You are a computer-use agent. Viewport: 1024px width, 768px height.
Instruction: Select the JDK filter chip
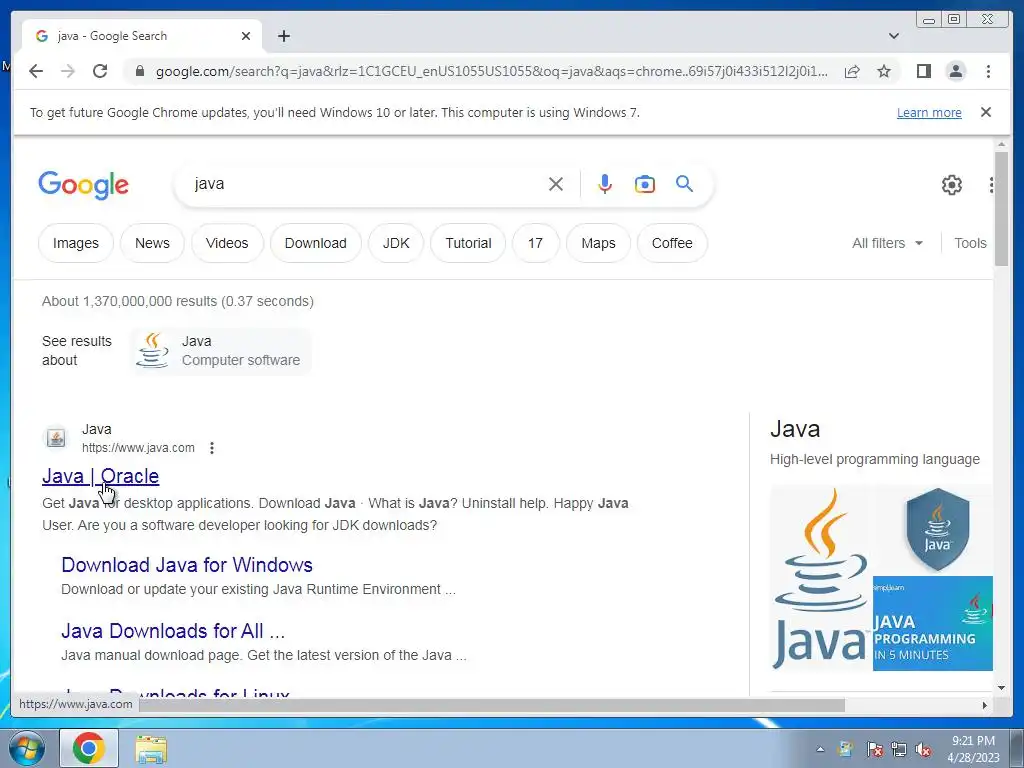click(396, 243)
